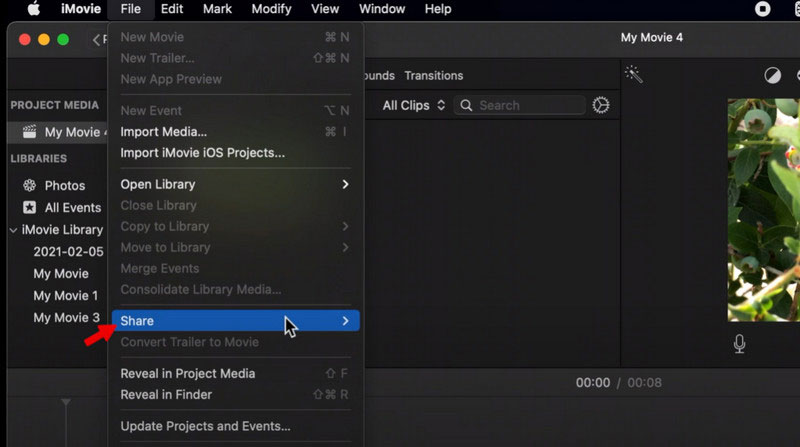Open the Edit menu
800x447 pixels.
(x=172, y=9)
